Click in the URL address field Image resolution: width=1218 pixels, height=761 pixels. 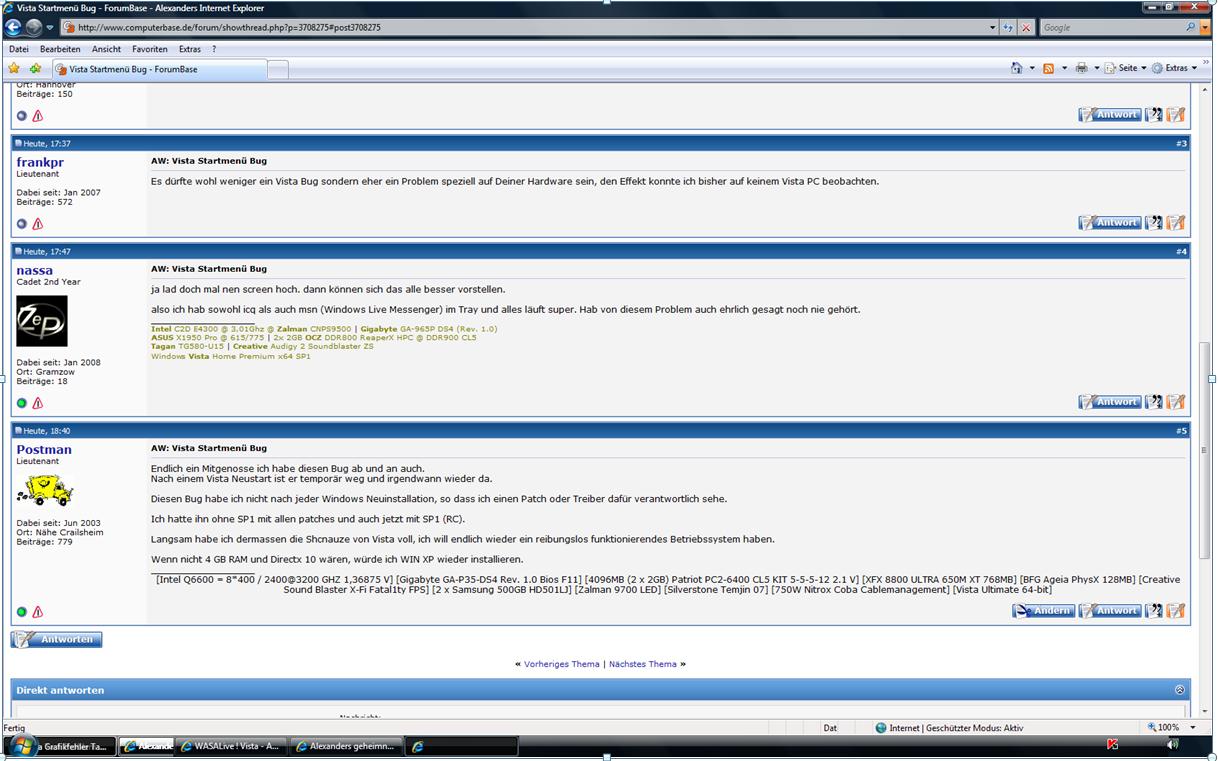click(525, 27)
